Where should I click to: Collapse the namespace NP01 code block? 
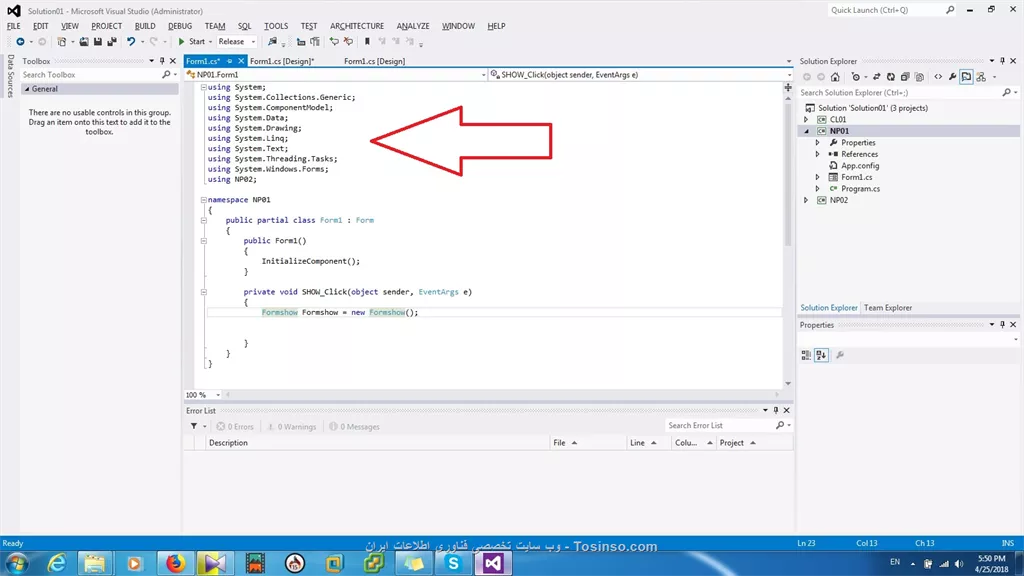(x=204, y=200)
